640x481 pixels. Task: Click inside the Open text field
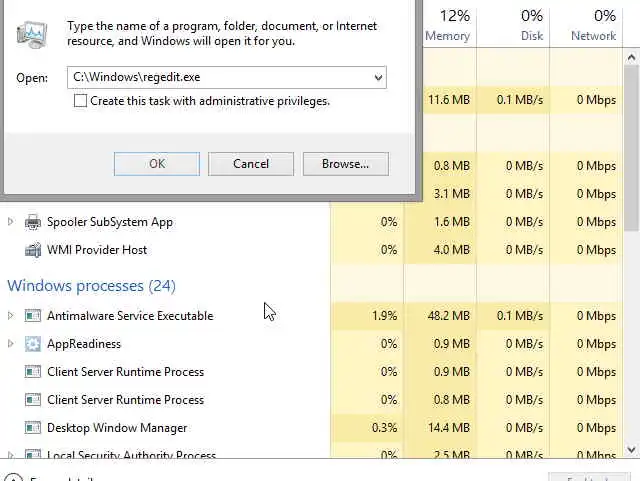(x=218, y=77)
